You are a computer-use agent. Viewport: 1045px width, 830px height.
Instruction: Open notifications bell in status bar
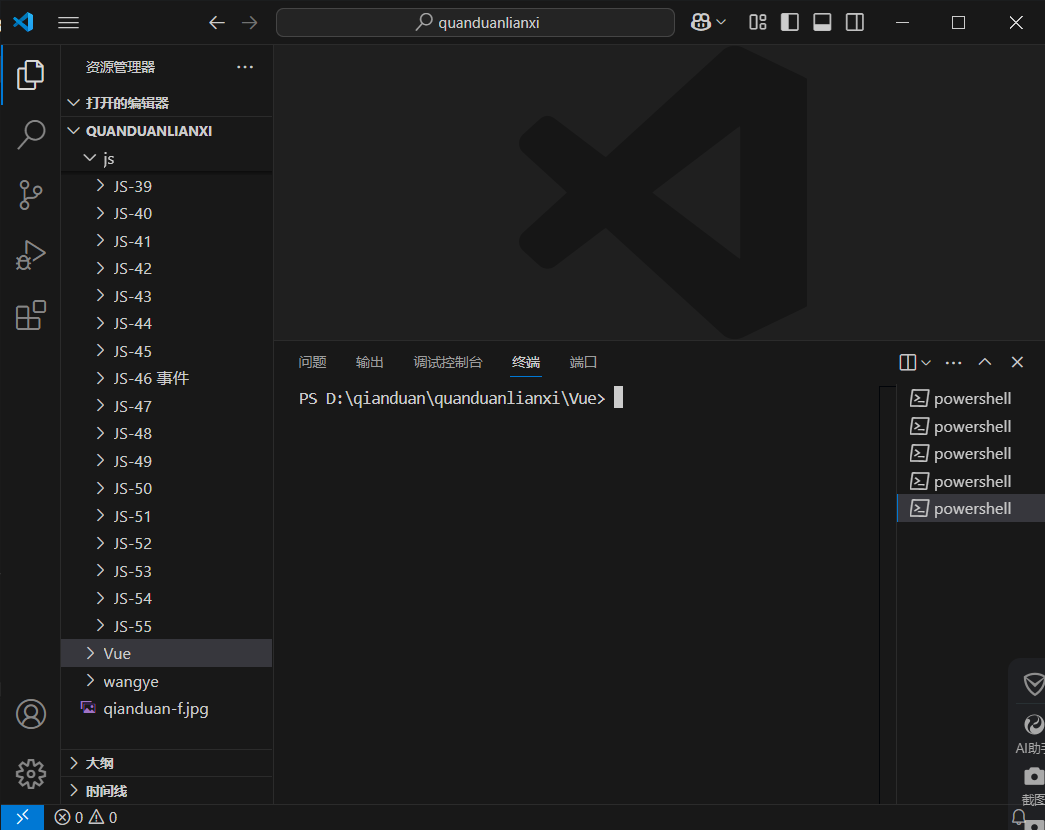pos(1019,817)
